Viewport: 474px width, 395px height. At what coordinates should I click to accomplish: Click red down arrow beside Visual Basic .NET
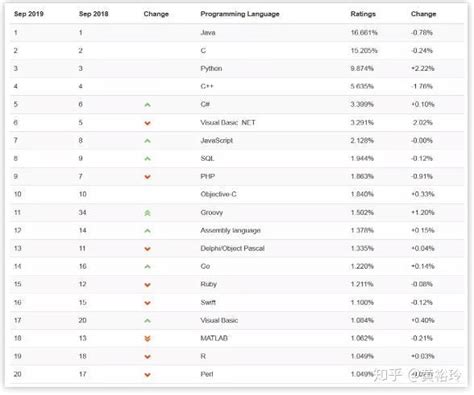(x=147, y=123)
